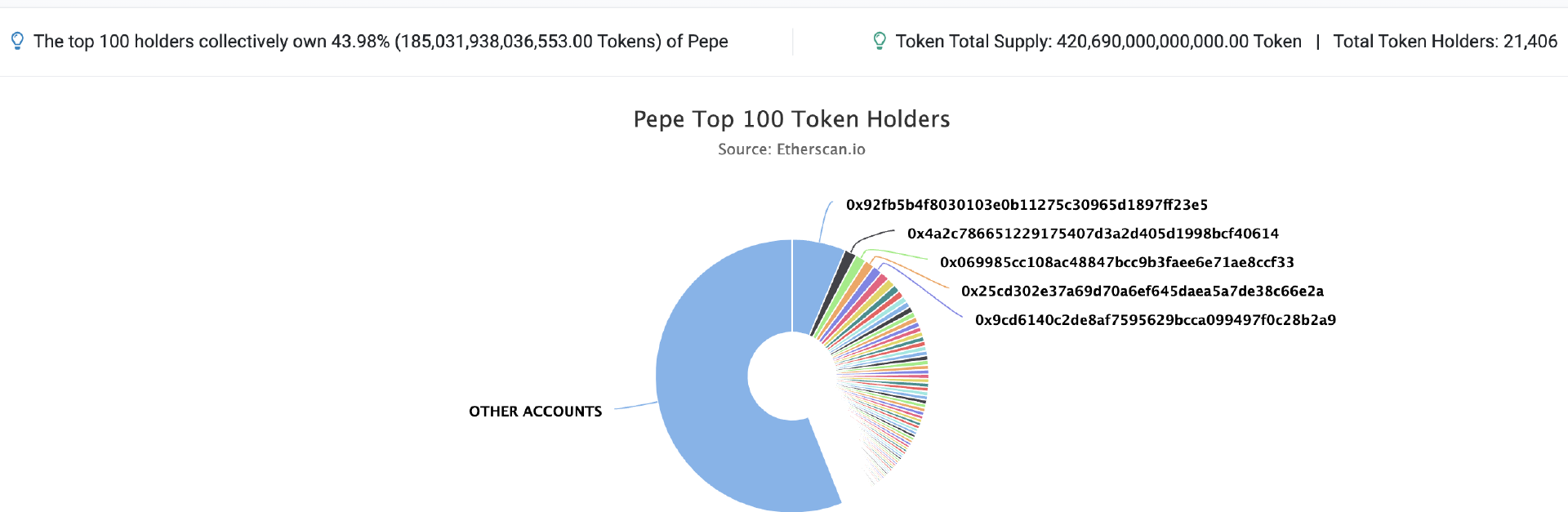
Task: Click the green lightbulb icon beside Token Total Supply
Action: point(880,41)
